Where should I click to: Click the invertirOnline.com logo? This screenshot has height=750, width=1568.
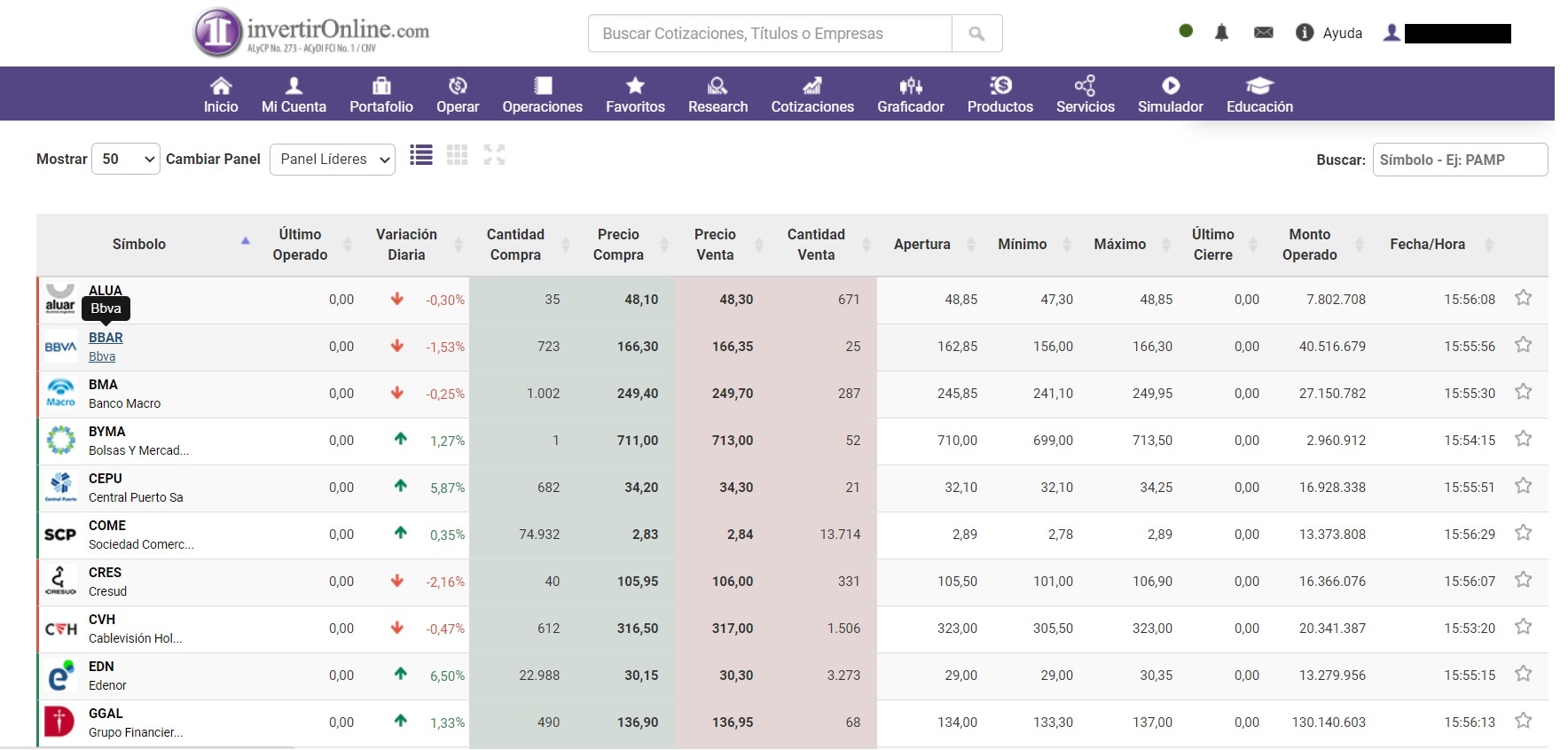tap(311, 33)
